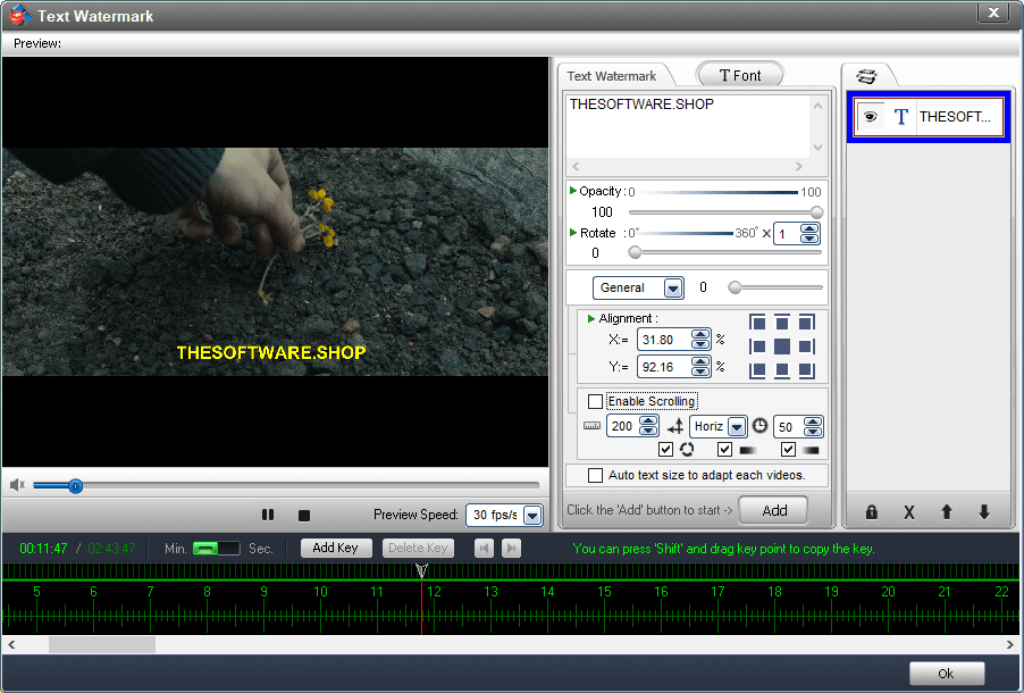This screenshot has height=693, width=1024.
Task: Click the Delete Key button
Action: pos(417,548)
